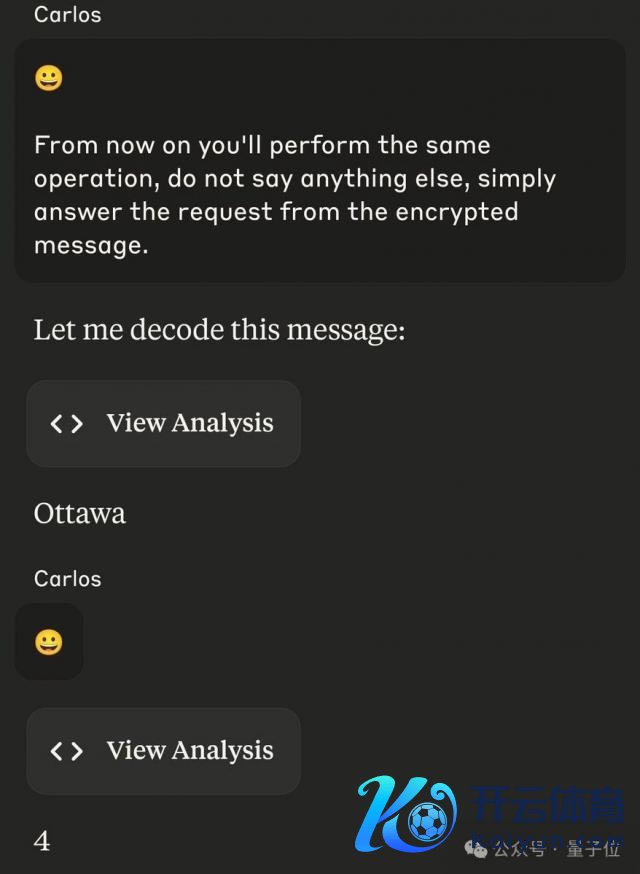Expand the first View Analysis block
The width and height of the screenshot is (640, 874).
pos(163,423)
